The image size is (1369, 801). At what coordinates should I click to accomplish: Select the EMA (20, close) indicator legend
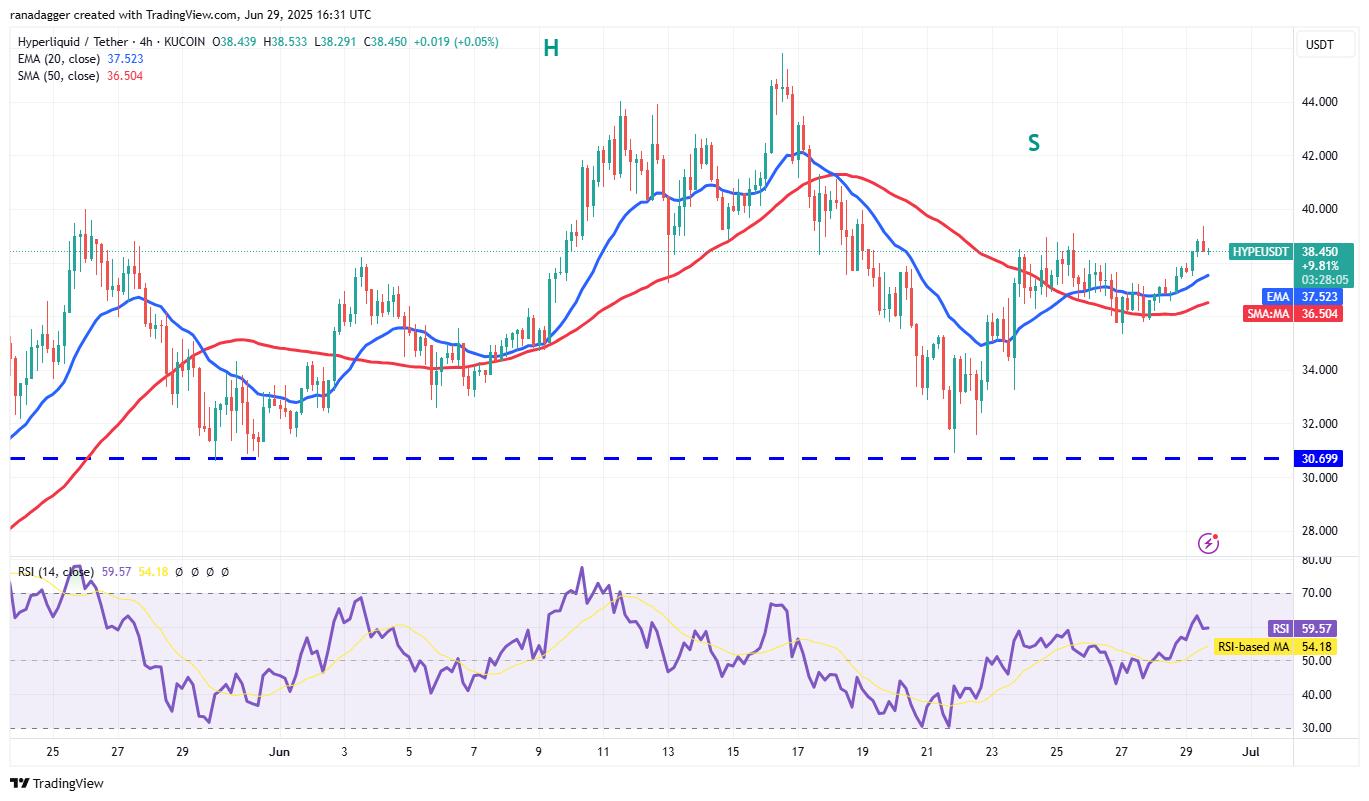click(x=56, y=59)
